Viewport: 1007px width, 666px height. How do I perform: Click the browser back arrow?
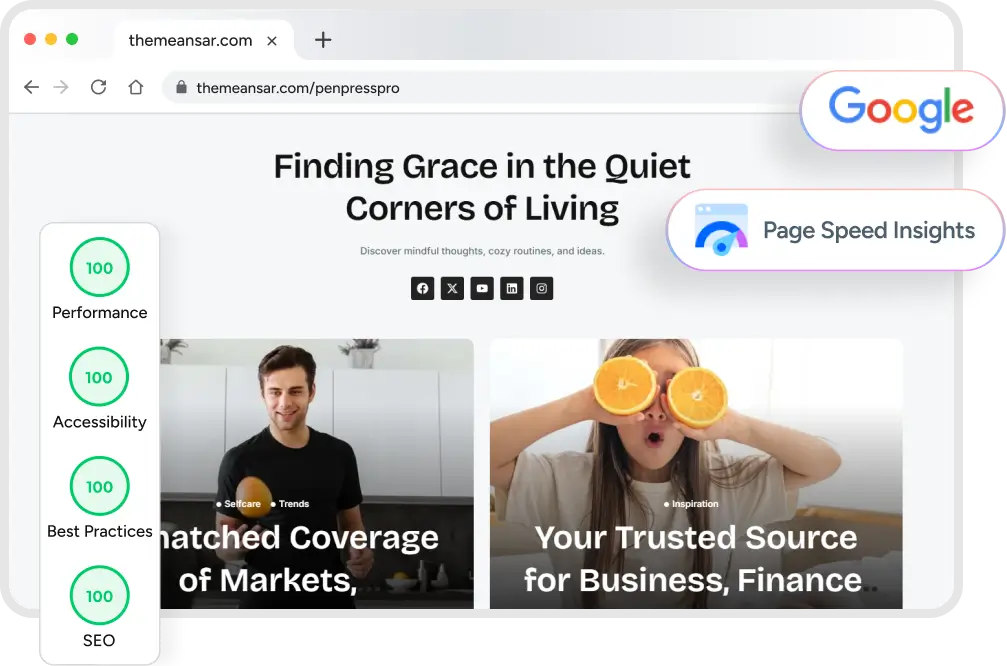[31, 87]
